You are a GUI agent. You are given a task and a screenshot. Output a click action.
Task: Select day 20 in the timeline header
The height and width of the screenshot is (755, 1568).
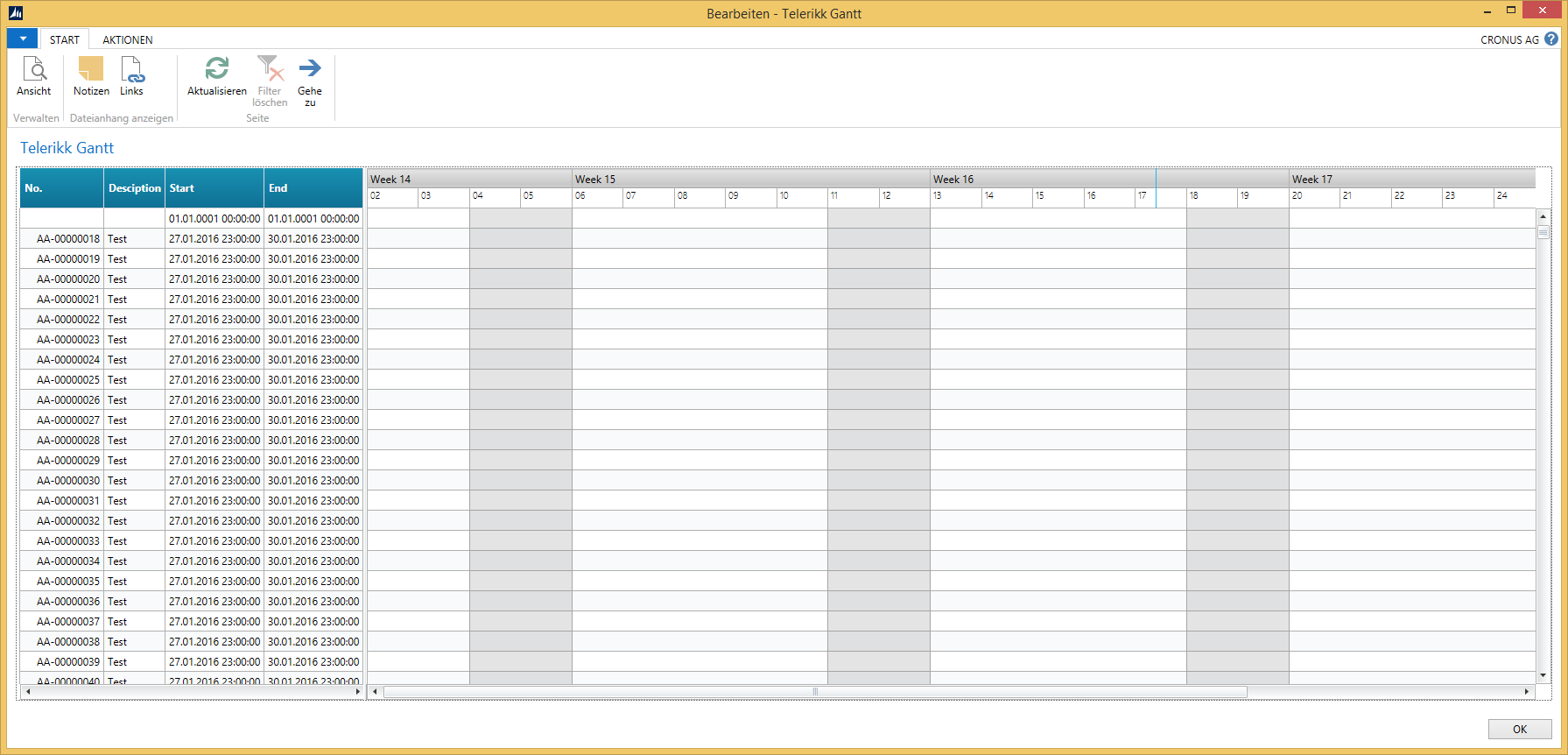[x=1314, y=197]
